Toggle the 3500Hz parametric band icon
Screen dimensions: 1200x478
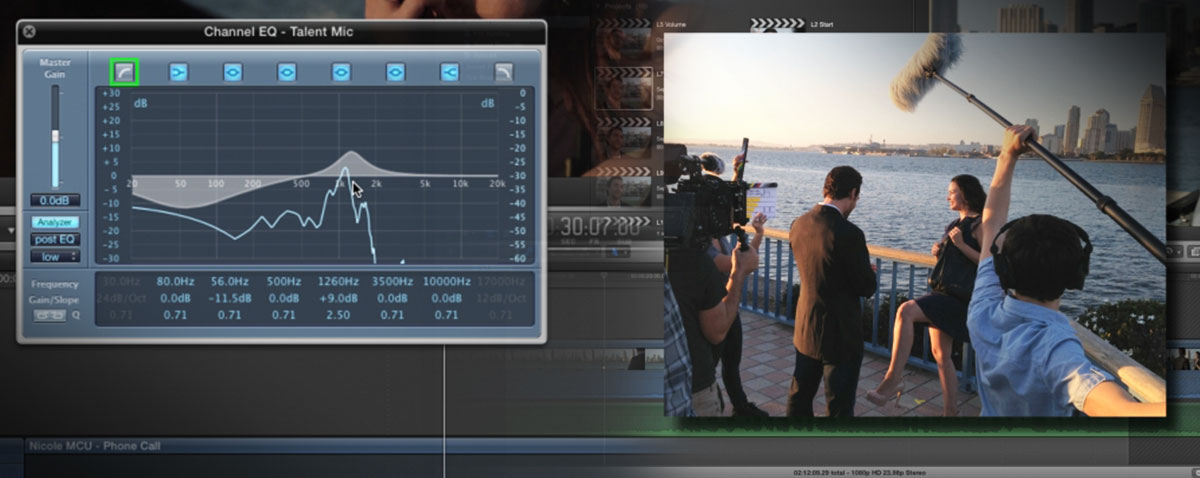395,72
